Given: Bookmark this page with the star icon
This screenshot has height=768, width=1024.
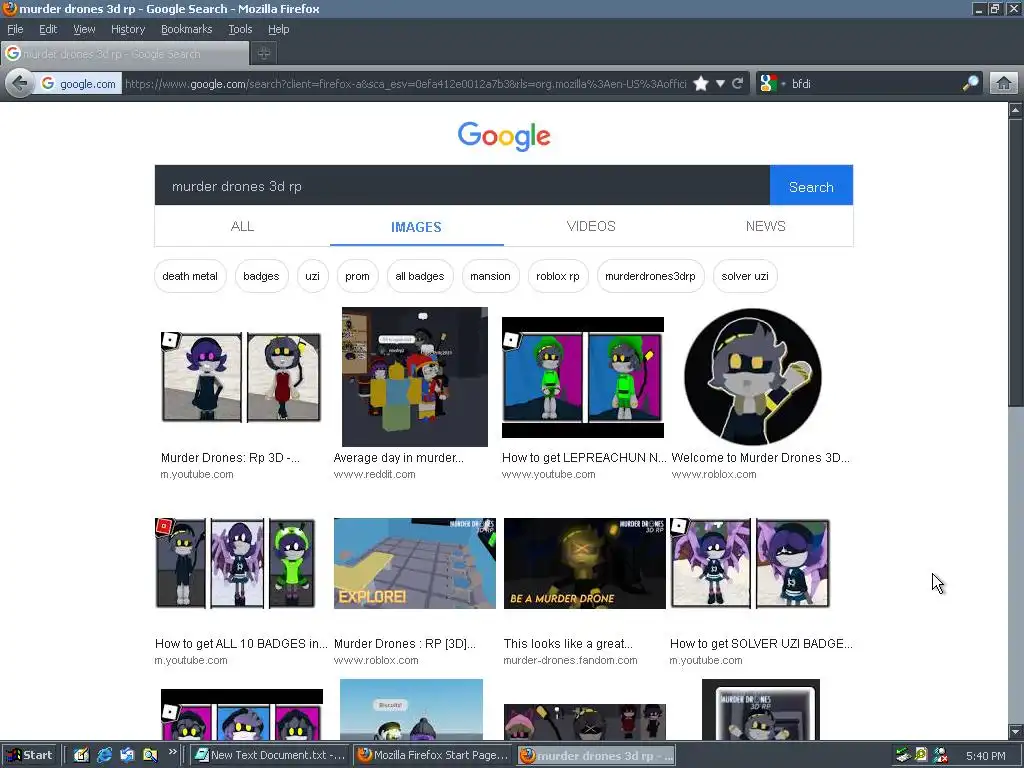Looking at the screenshot, I should pos(701,84).
